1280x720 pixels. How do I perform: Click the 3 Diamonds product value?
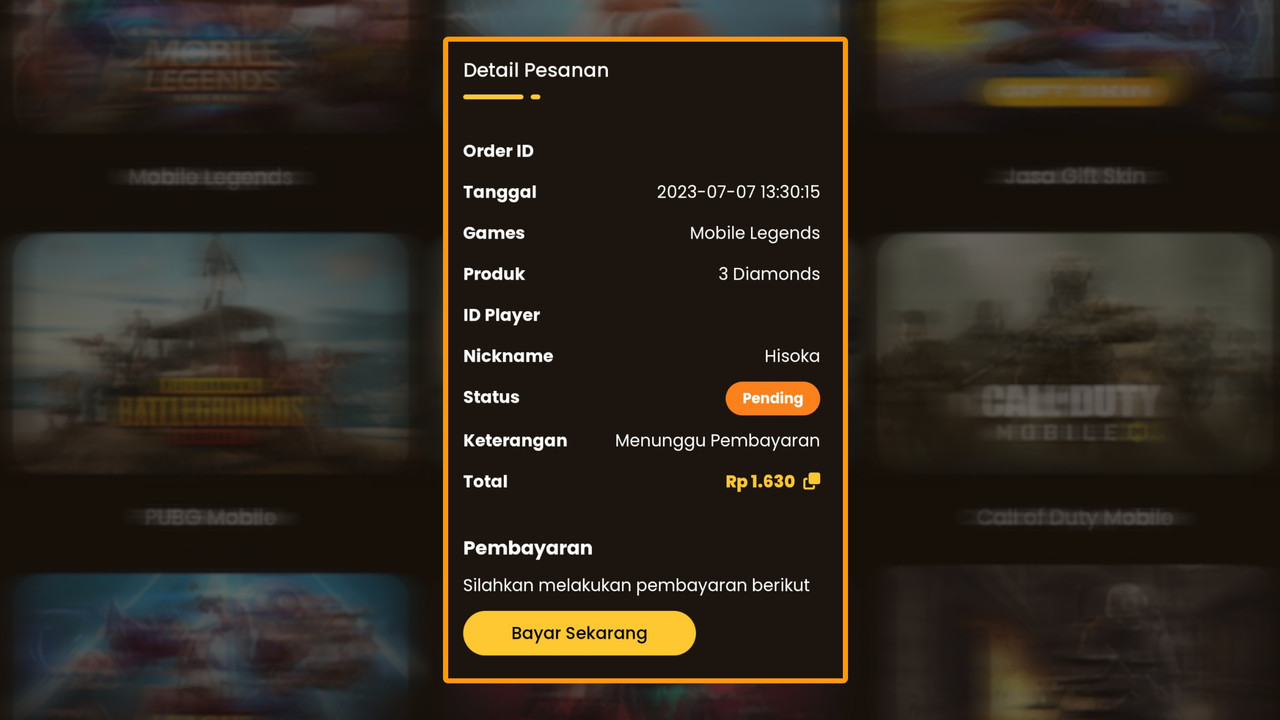click(x=769, y=274)
